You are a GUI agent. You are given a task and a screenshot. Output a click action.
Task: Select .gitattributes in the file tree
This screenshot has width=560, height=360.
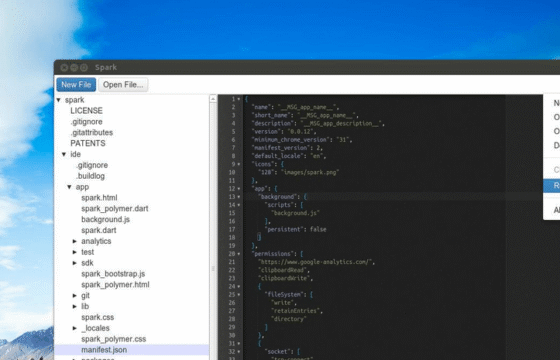click(x=92, y=132)
